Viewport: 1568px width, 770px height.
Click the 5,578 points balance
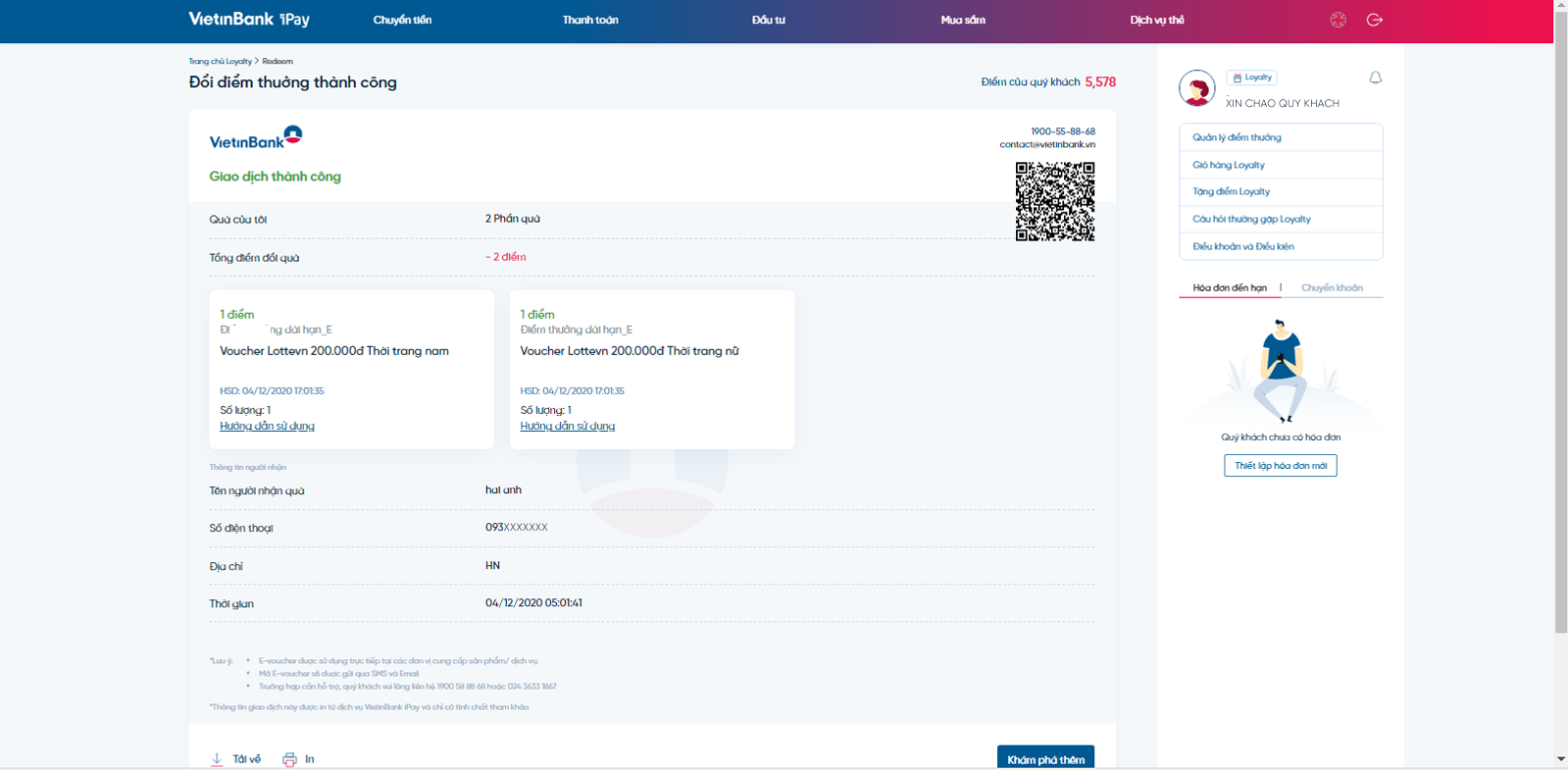pos(1100,81)
